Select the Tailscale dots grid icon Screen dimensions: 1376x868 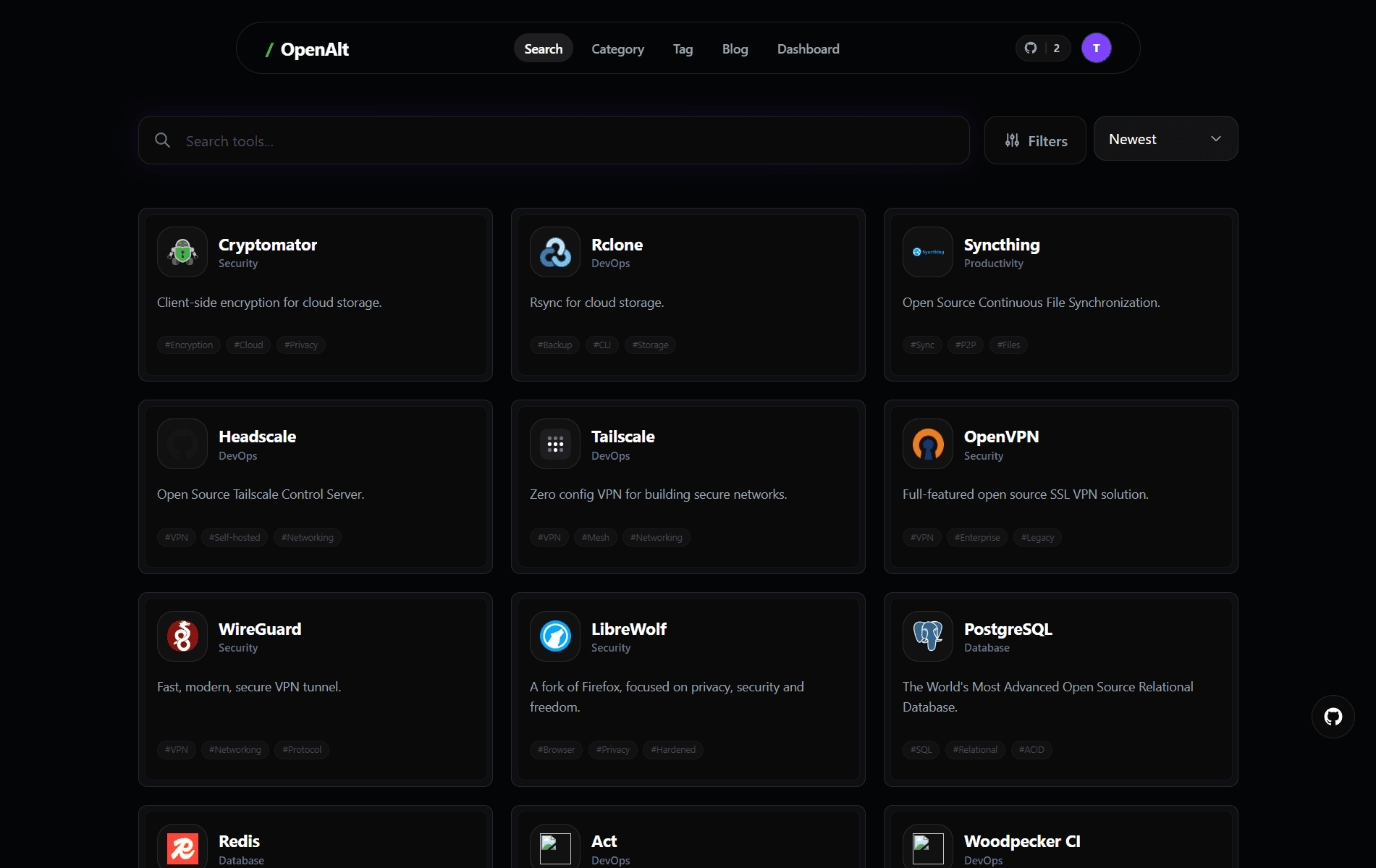click(555, 444)
